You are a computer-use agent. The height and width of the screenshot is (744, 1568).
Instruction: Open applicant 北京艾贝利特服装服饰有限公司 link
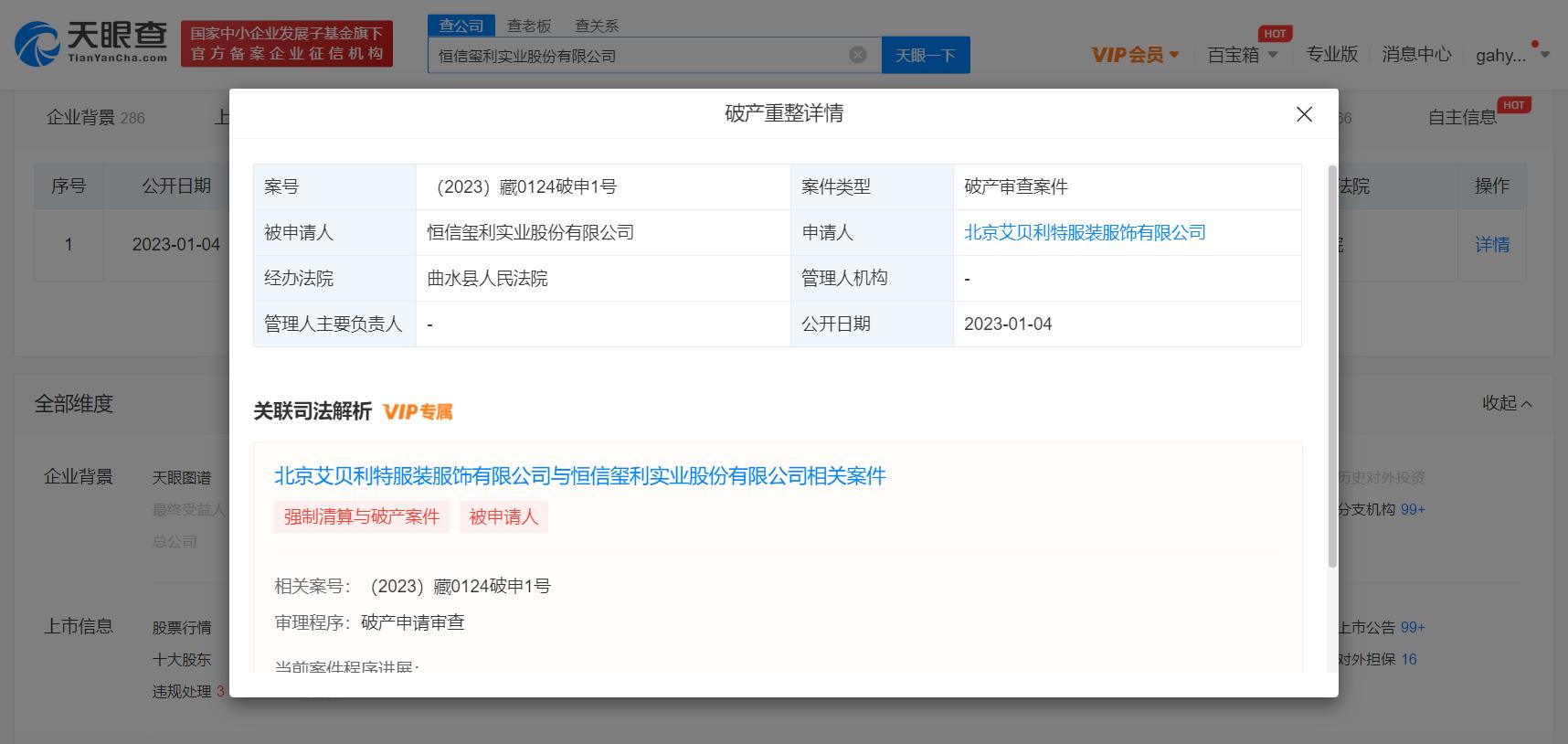pos(1085,232)
